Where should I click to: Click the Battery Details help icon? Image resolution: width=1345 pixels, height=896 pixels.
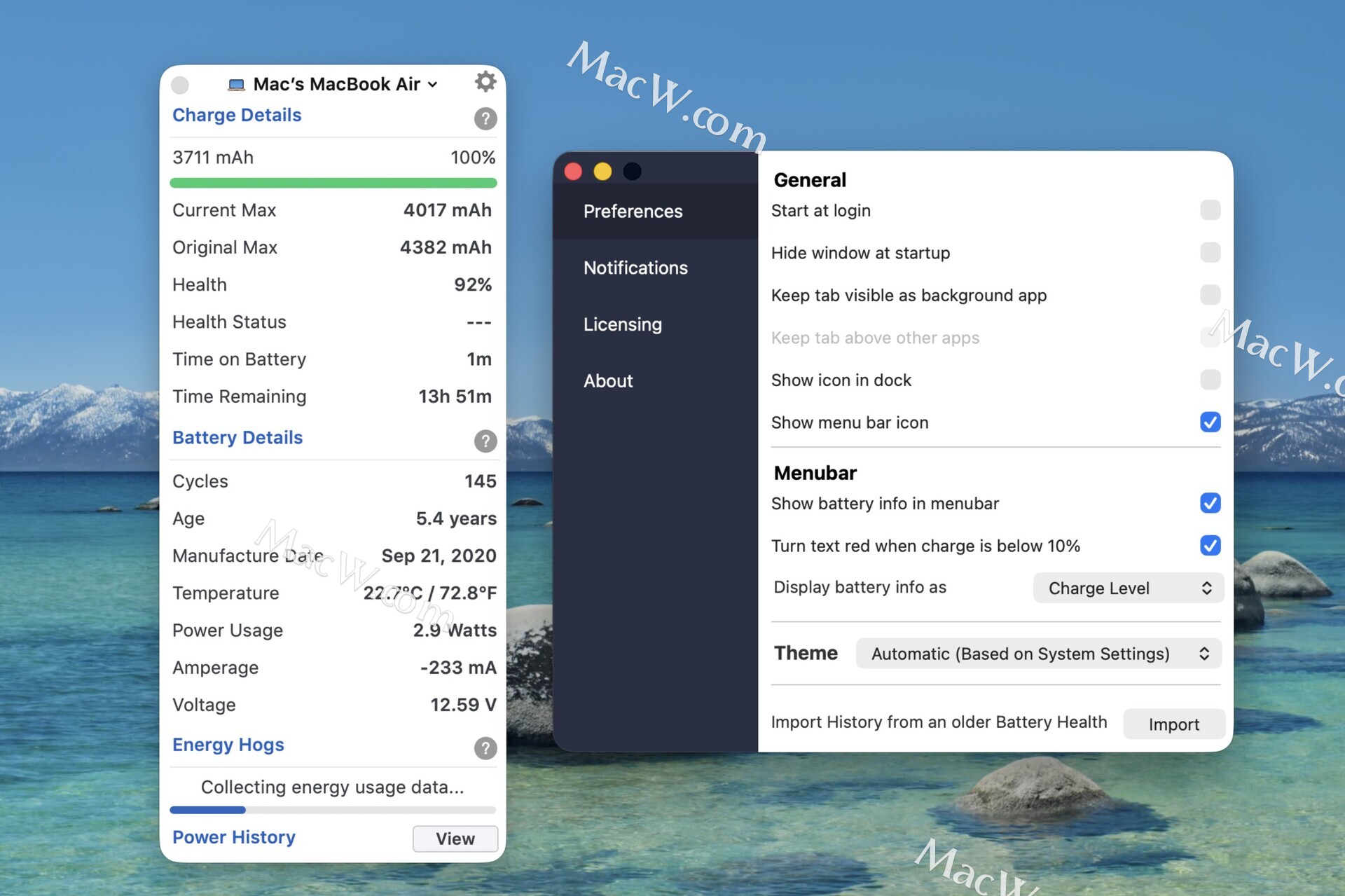click(x=485, y=441)
